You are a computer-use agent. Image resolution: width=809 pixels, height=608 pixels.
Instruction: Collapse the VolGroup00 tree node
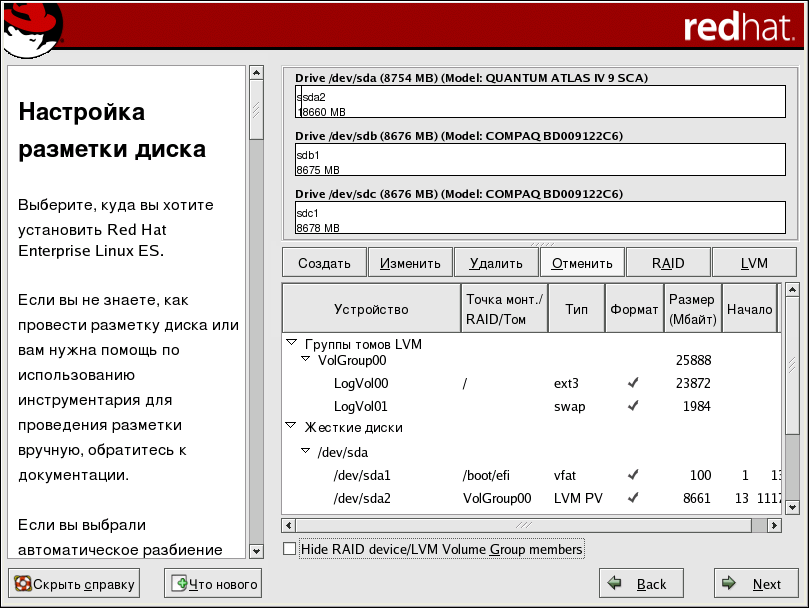pyautogui.click(x=306, y=359)
